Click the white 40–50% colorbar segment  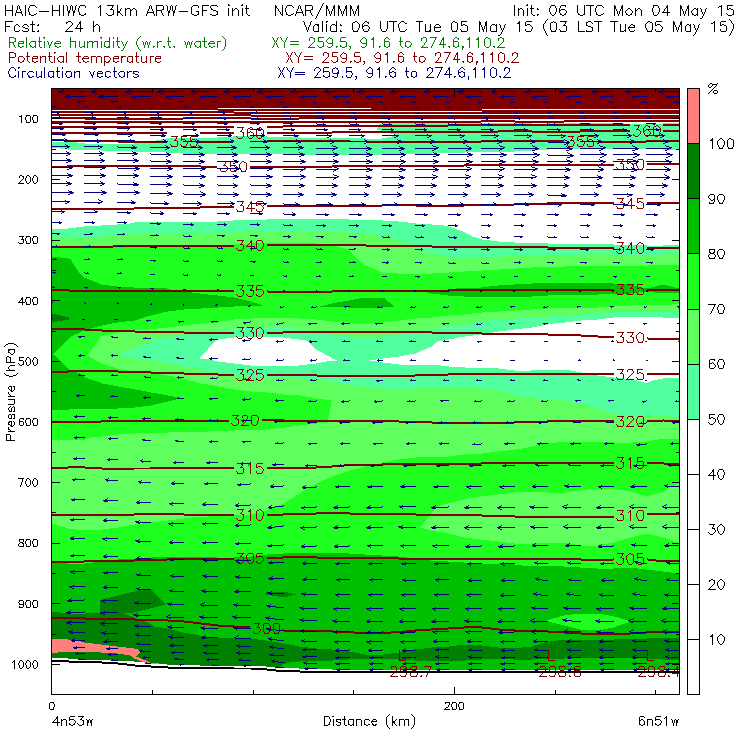click(693, 446)
